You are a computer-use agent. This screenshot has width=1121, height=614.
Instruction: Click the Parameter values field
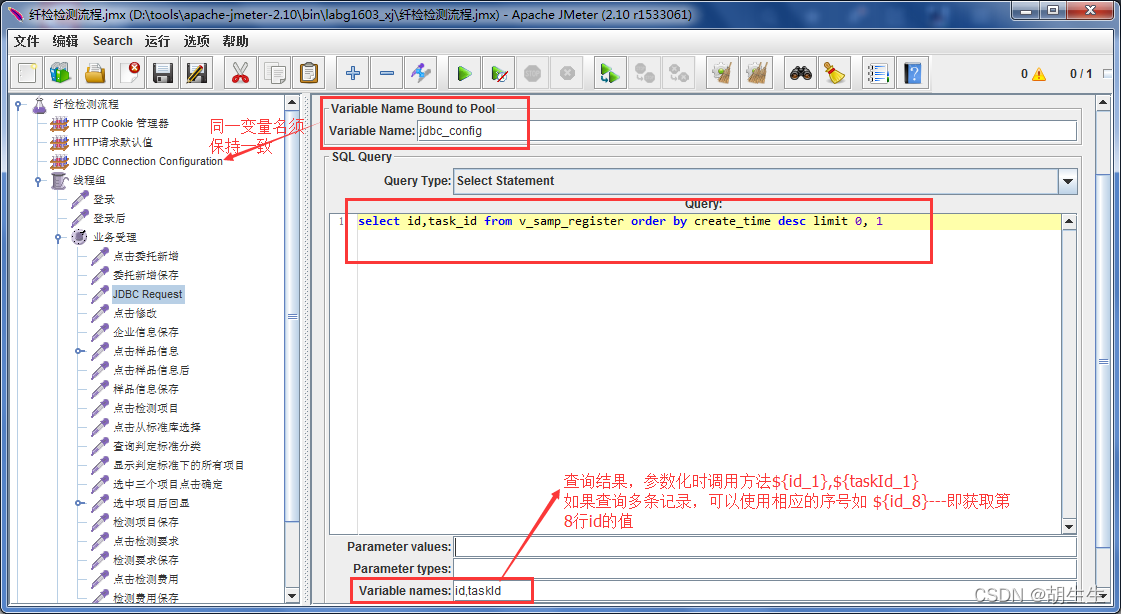pos(765,547)
